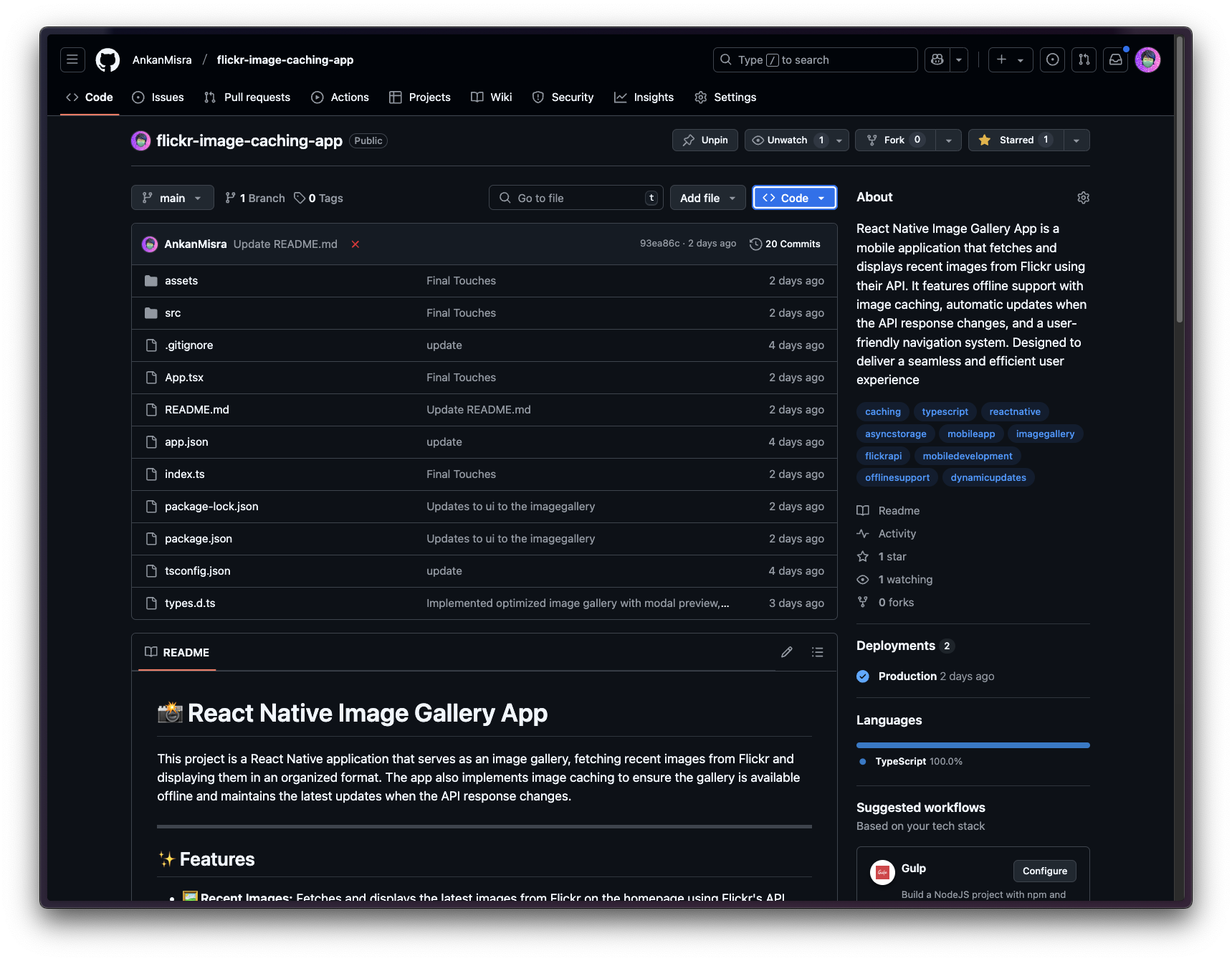Open the Unwatch notification options
Screen dimensions: 1232x961
(x=796, y=140)
